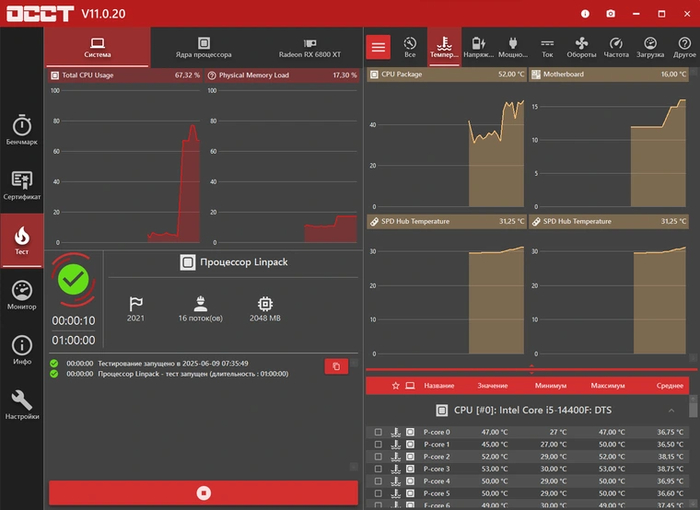Enable the P-core 4 row checkbox
Viewport: 700px width, 510px height.
point(378,481)
